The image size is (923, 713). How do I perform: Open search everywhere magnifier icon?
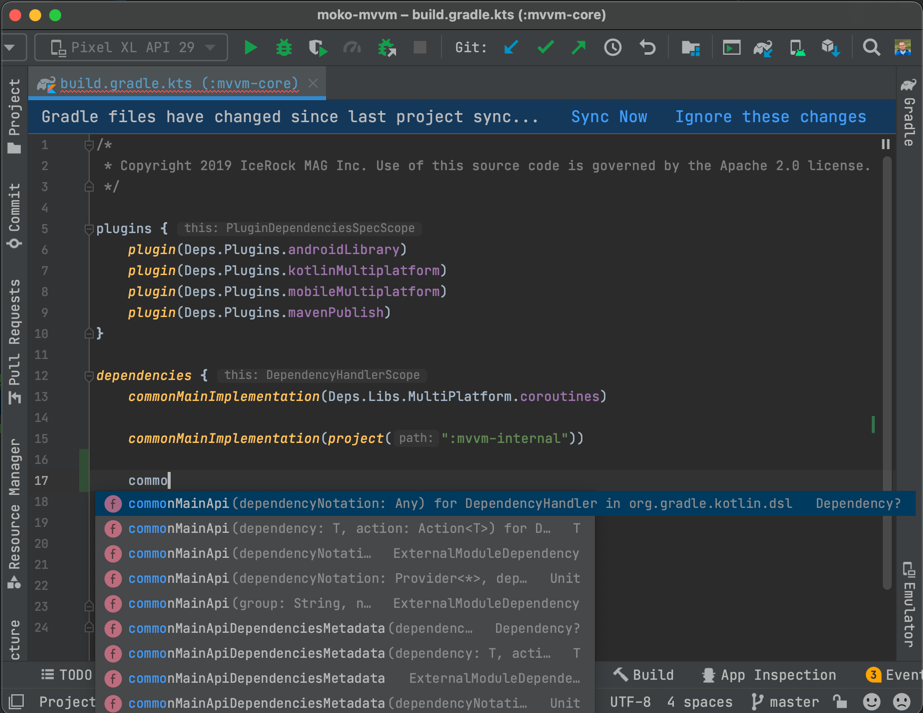871,47
